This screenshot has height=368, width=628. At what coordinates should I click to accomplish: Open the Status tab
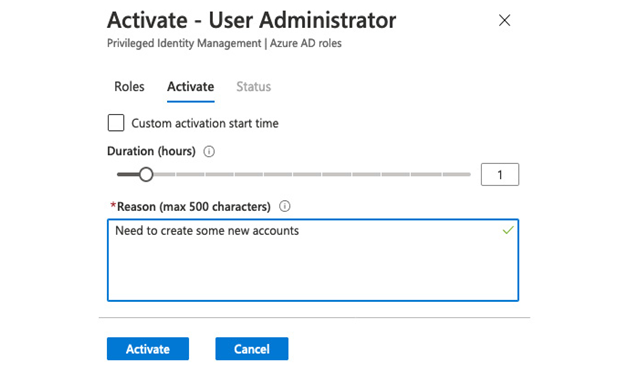coord(254,86)
